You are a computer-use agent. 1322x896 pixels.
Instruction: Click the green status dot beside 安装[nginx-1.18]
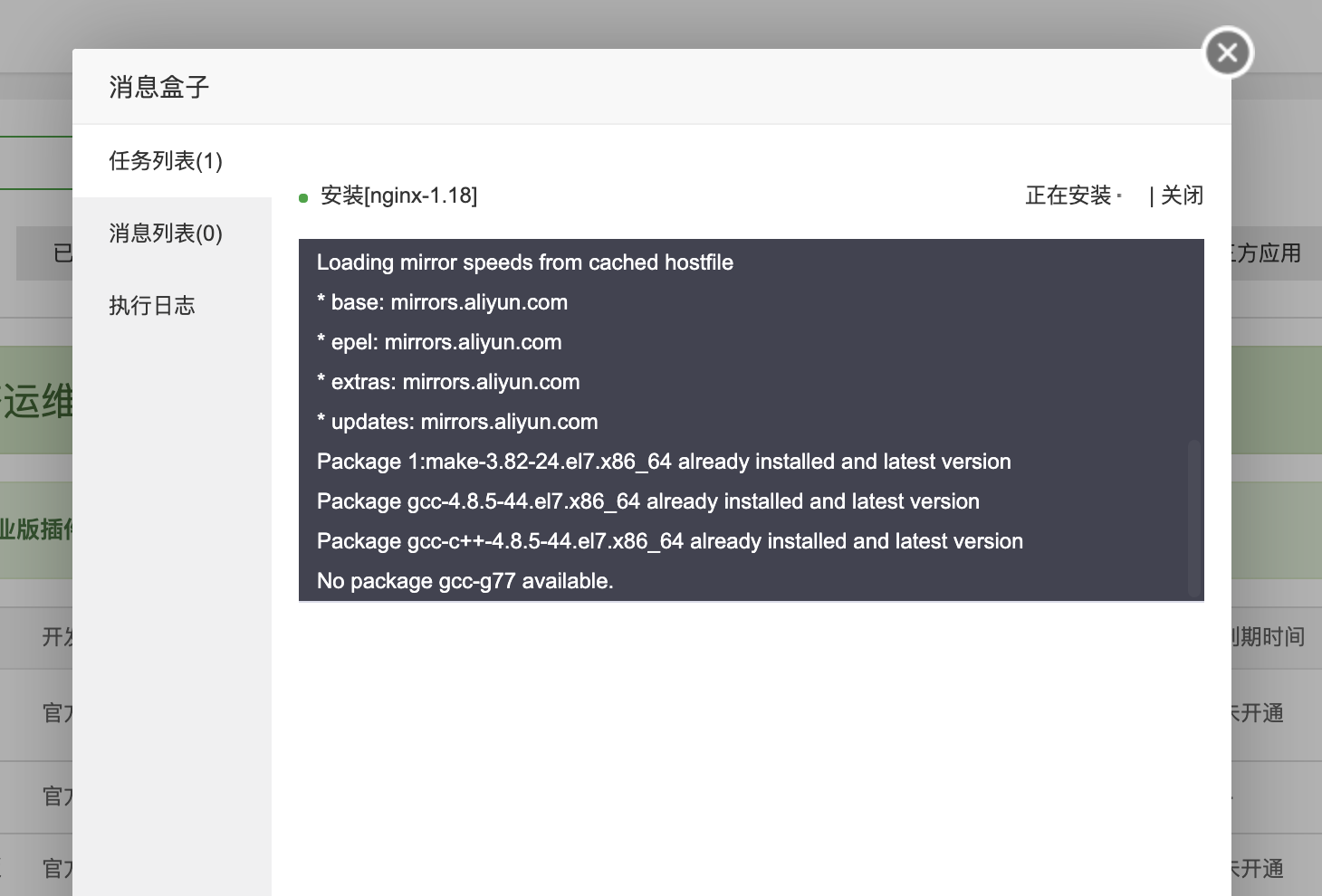tap(303, 197)
